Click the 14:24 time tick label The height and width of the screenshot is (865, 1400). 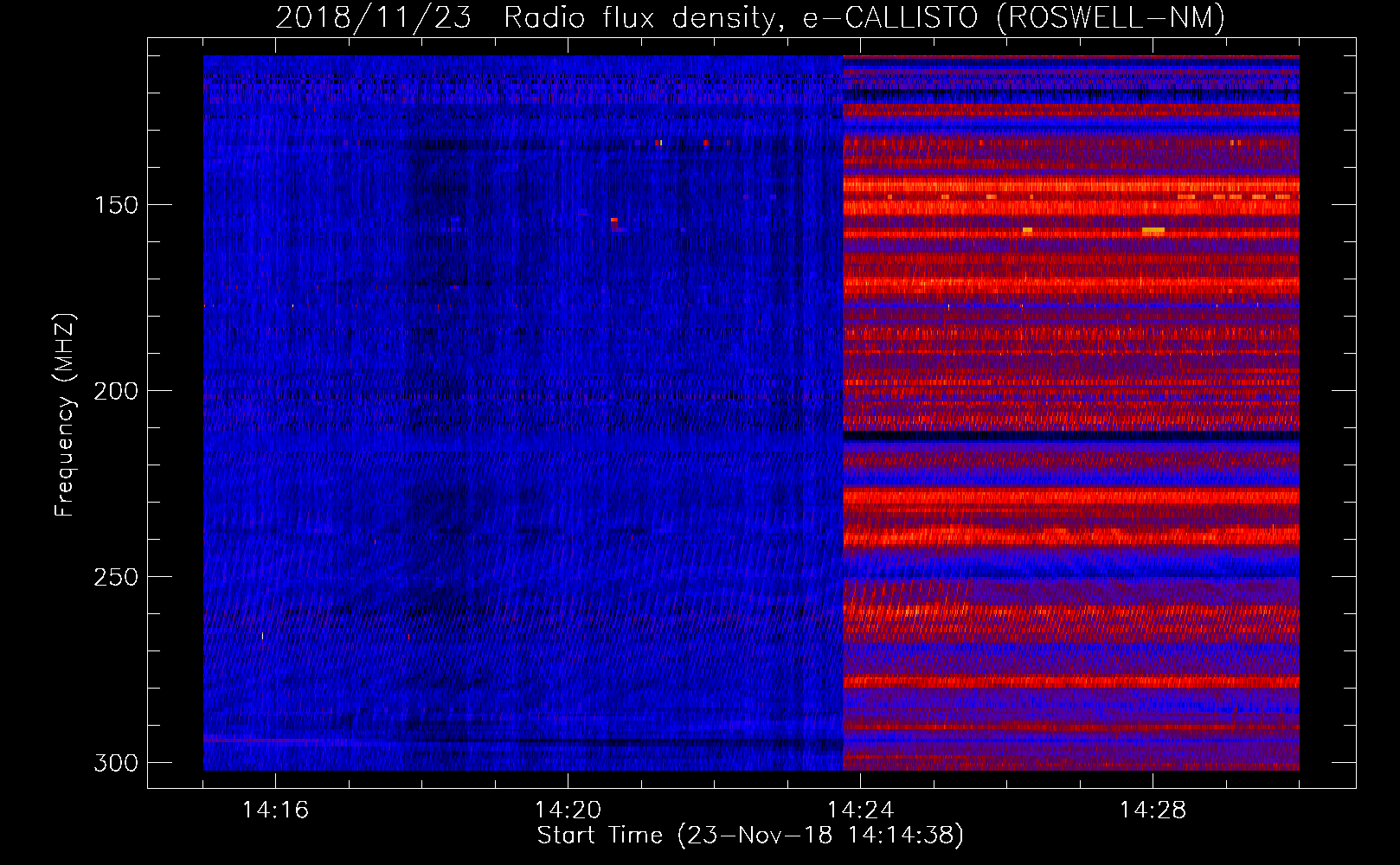pos(860,811)
